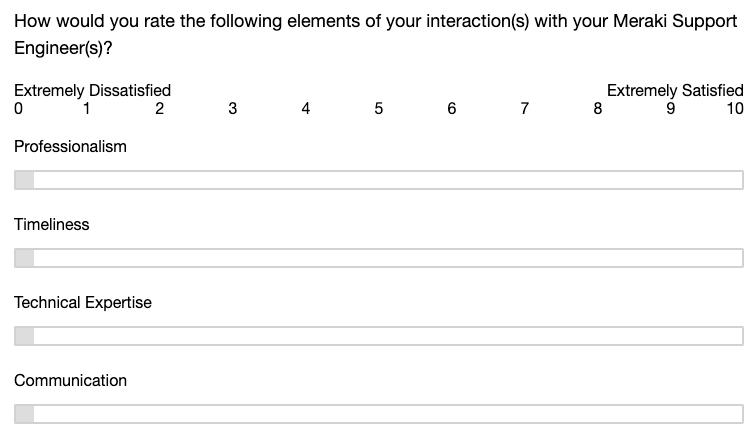The width and height of the screenshot is (756, 442).
Task: Click the Timeliness label
Action: coord(52,225)
